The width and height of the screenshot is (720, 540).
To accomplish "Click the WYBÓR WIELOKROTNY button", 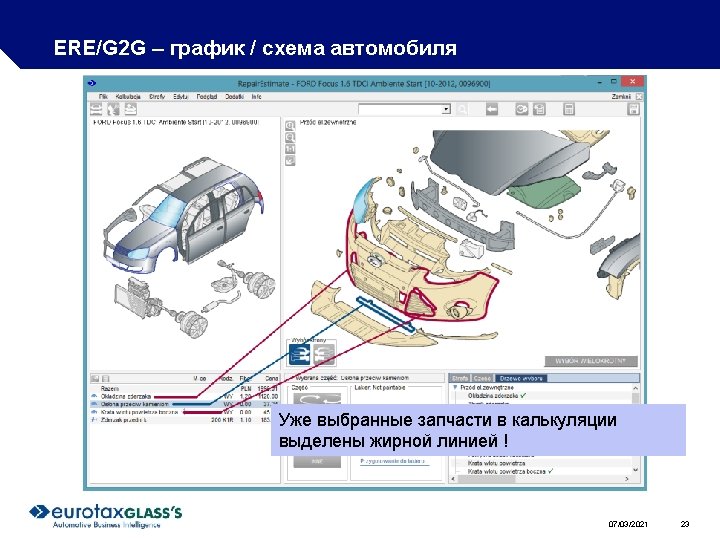I will (x=591, y=361).
